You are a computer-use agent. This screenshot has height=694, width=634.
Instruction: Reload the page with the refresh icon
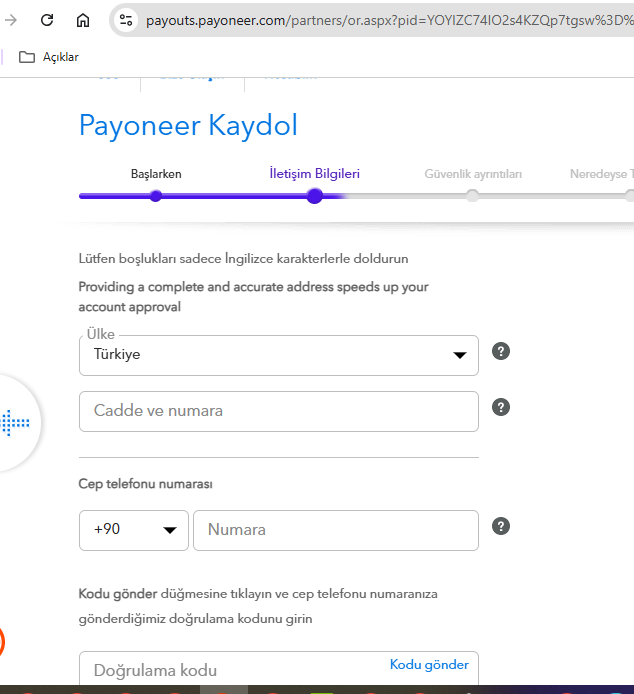pos(47,20)
